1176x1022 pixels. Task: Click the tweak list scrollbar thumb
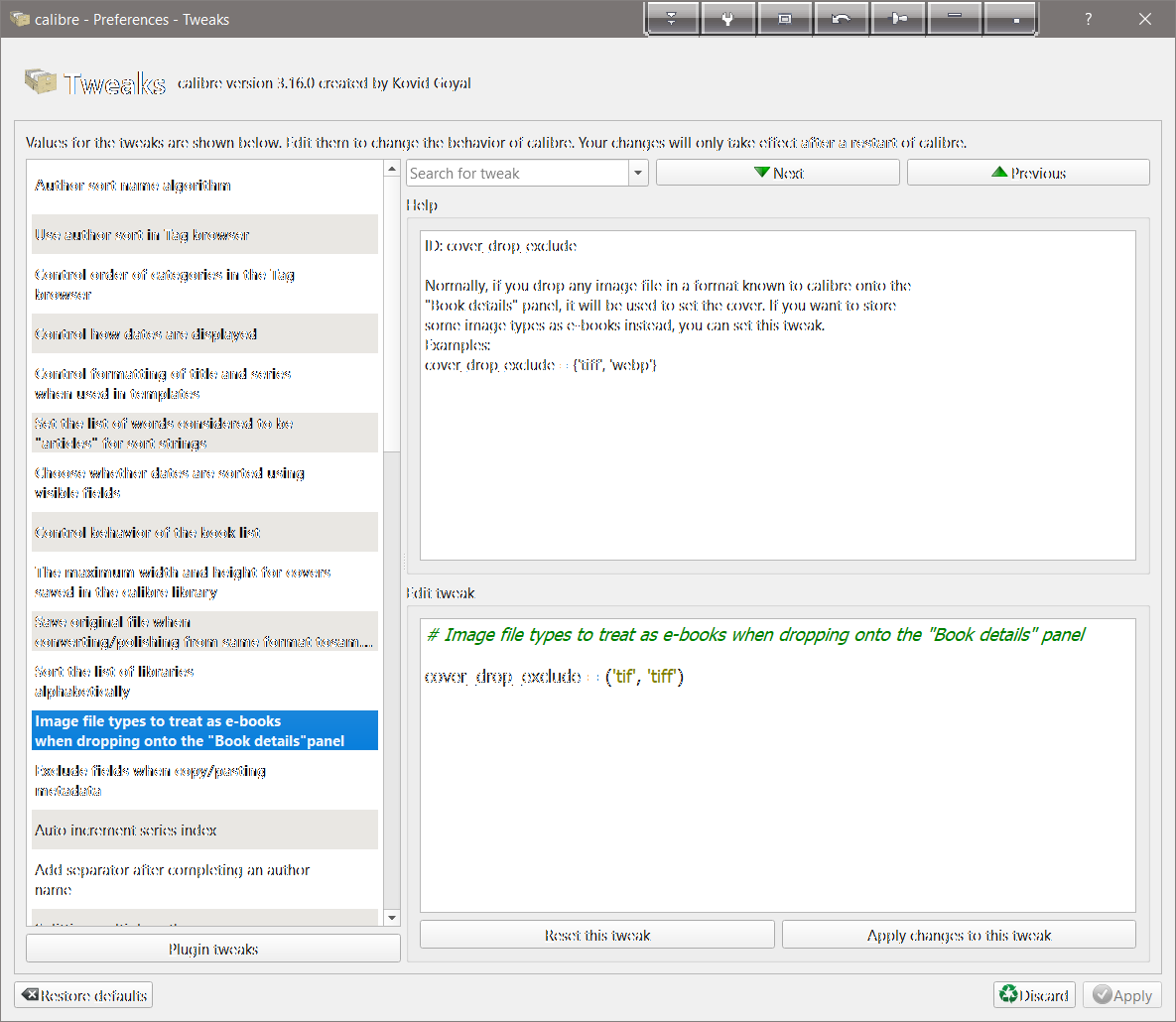pyautogui.click(x=391, y=315)
